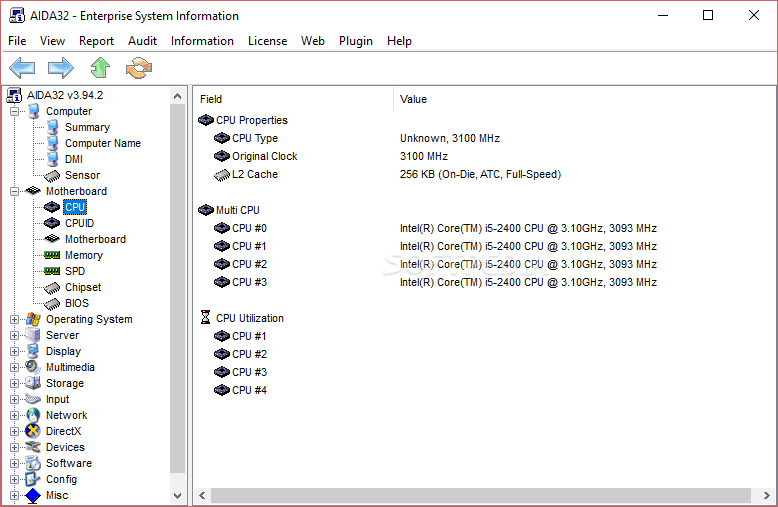This screenshot has width=778, height=507.
Task: Open the Information menu
Action: click(x=202, y=41)
